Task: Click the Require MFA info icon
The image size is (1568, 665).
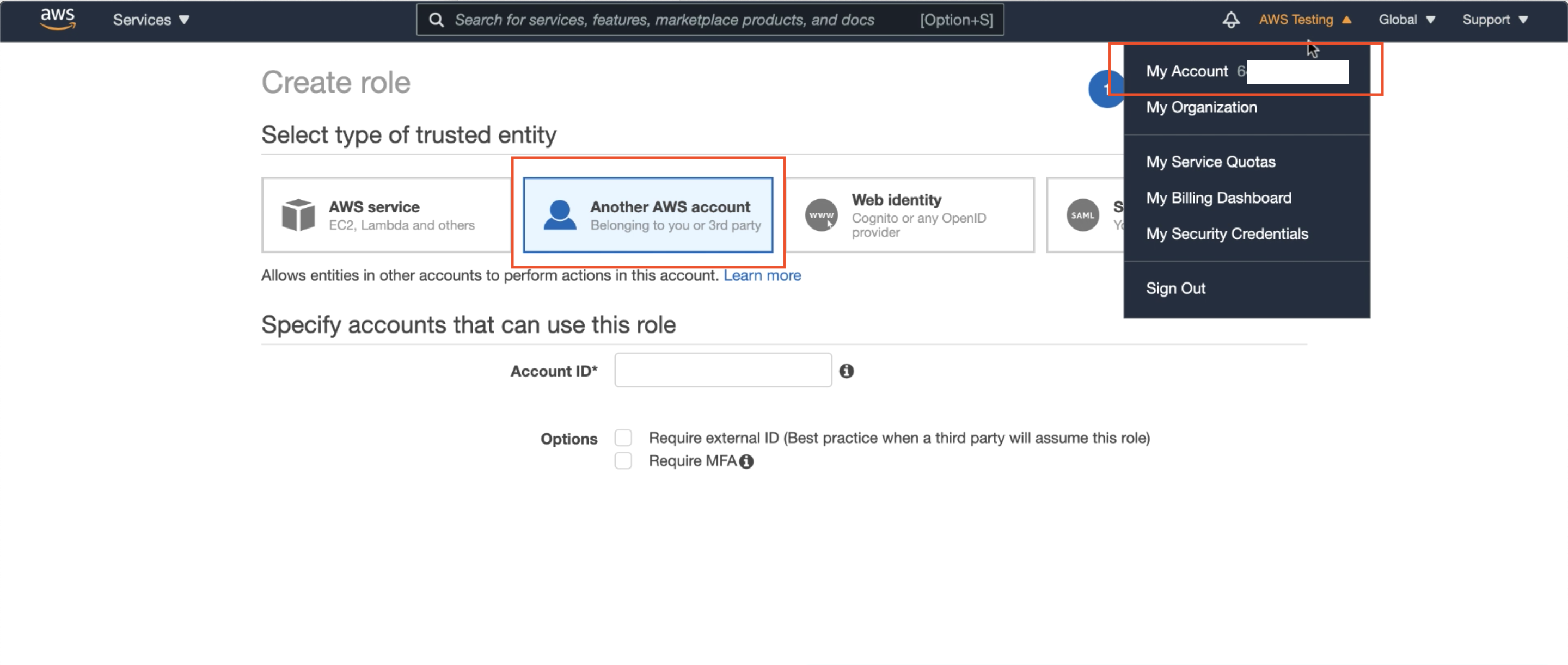Action: click(746, 462)
